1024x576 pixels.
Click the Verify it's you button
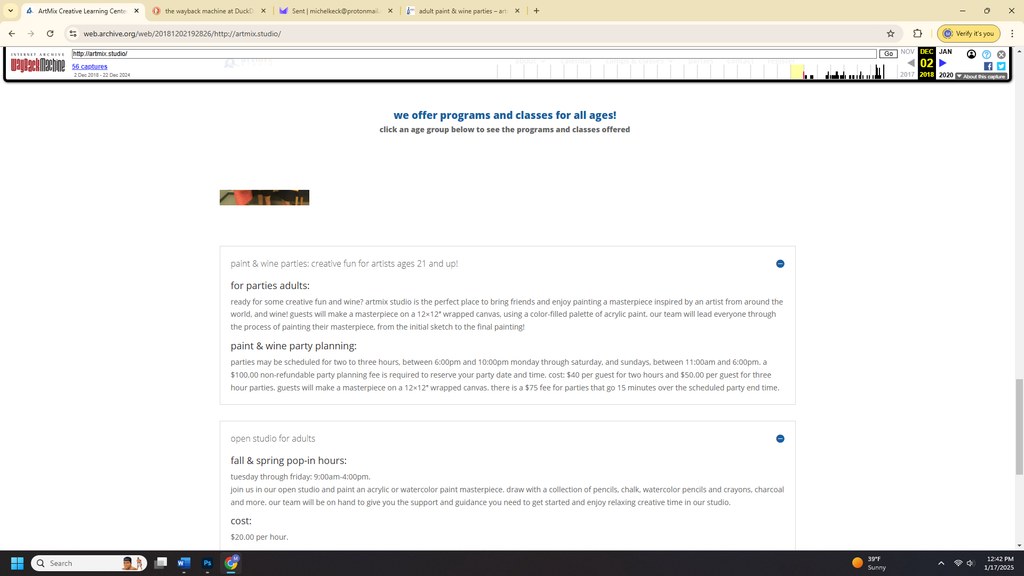click(x=968, y=33)
